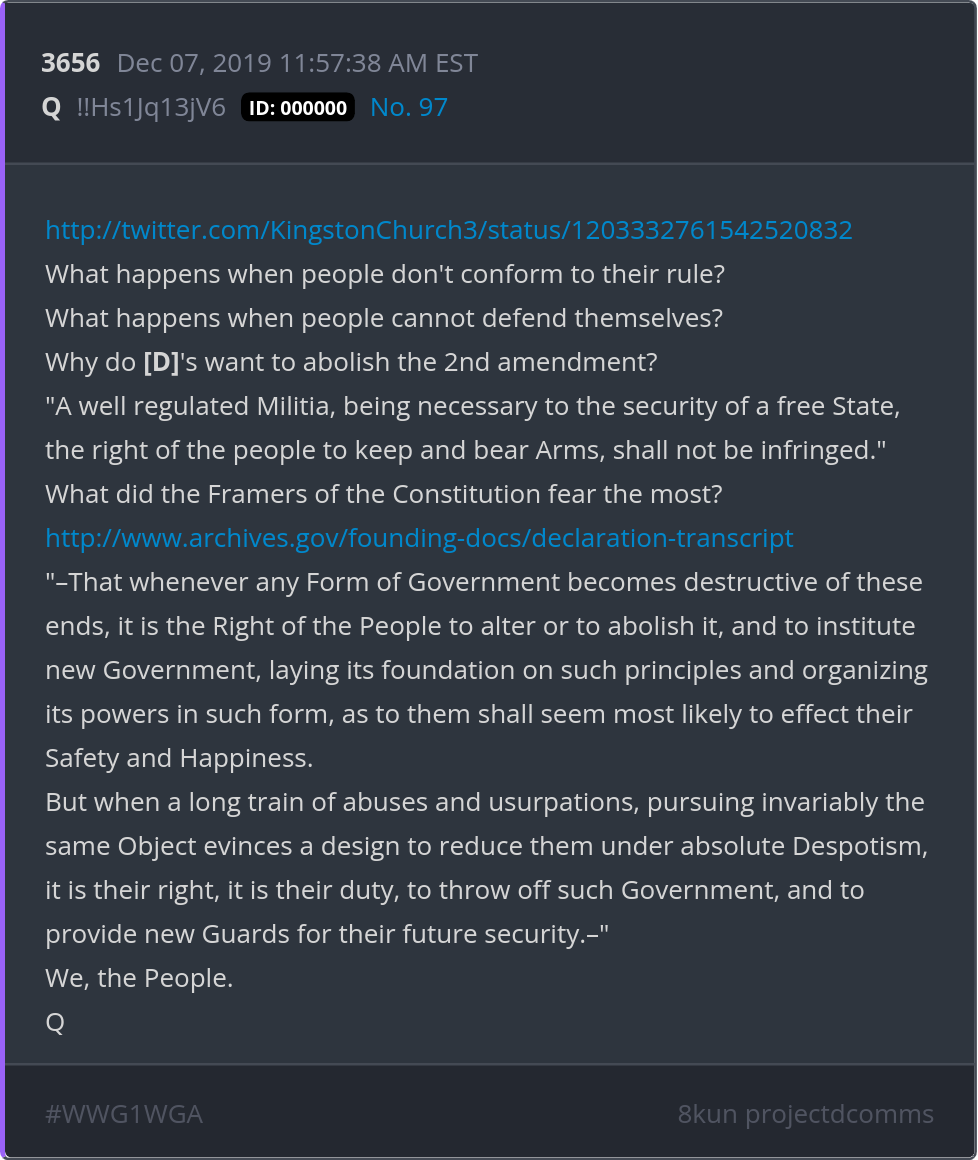Click the "We, the People." line

point(139,978)
